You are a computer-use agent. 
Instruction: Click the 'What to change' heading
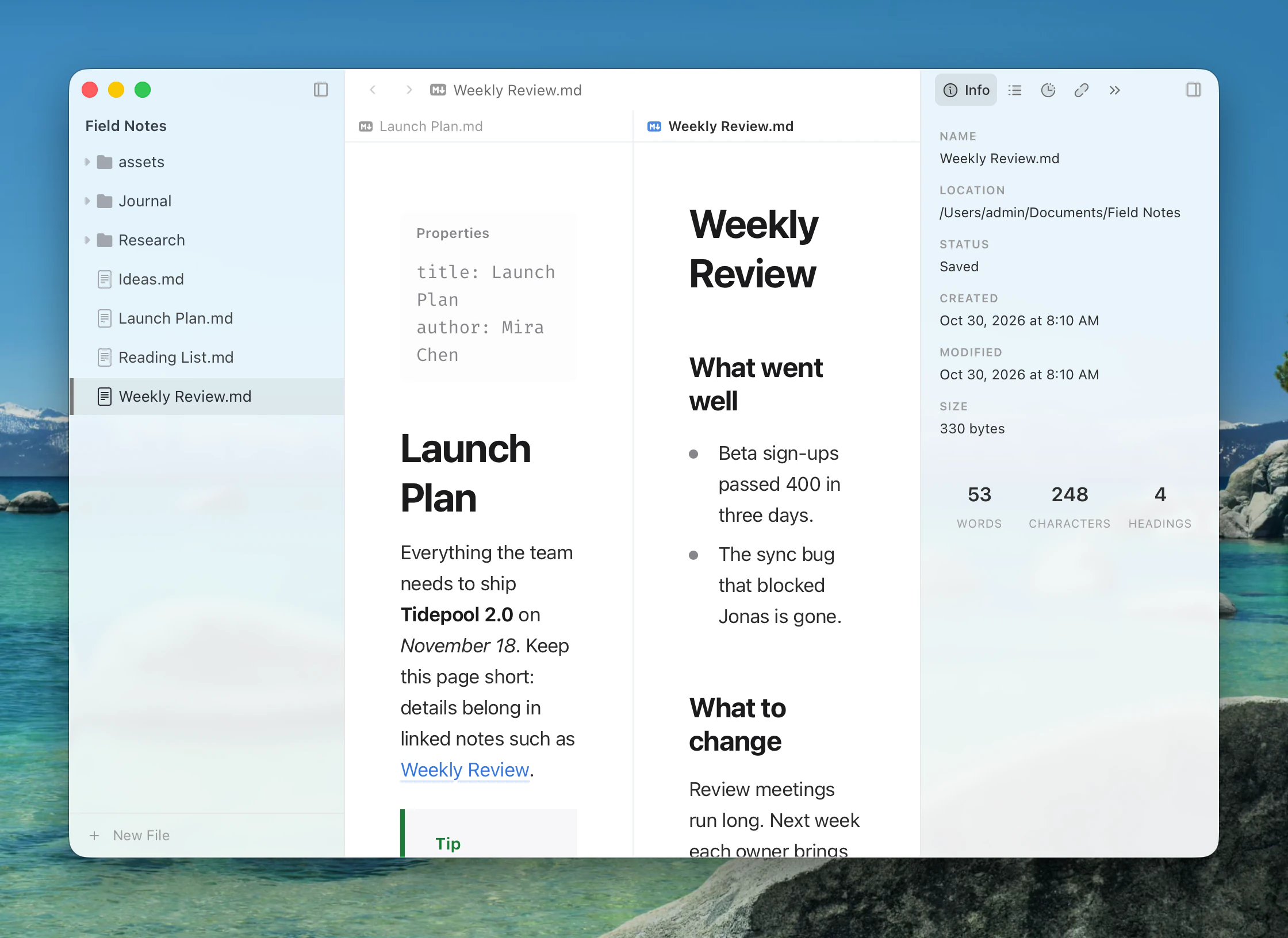(738, 724)
